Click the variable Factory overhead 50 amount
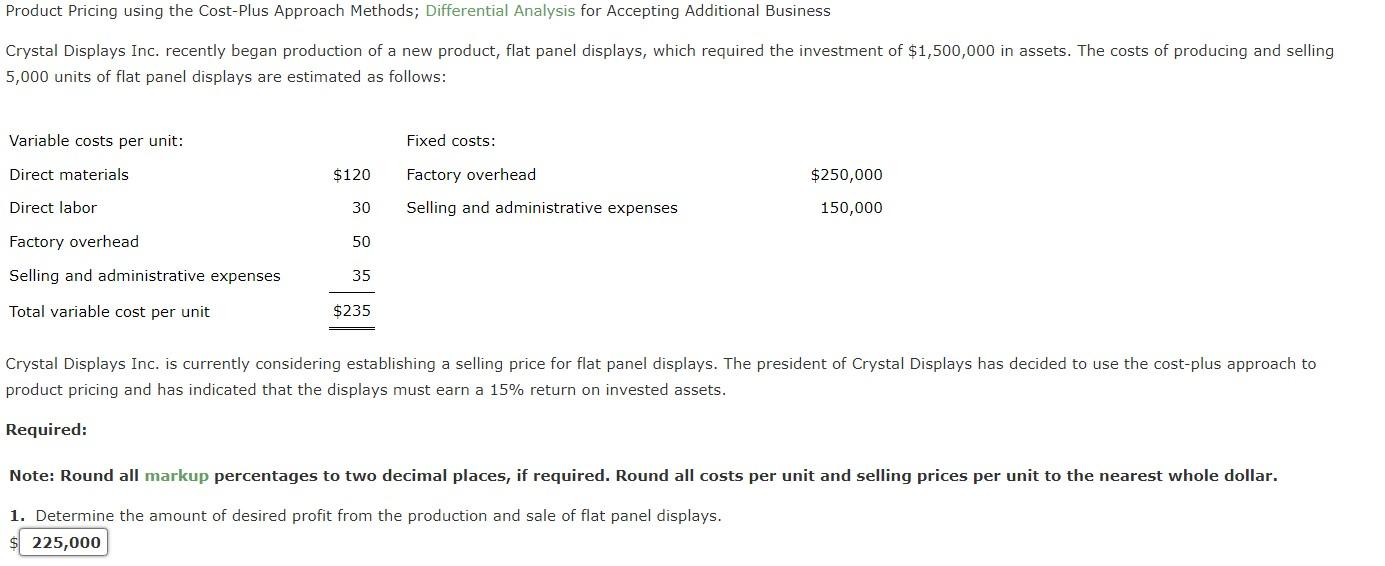The image size is (1385, 566). point(361,242)
